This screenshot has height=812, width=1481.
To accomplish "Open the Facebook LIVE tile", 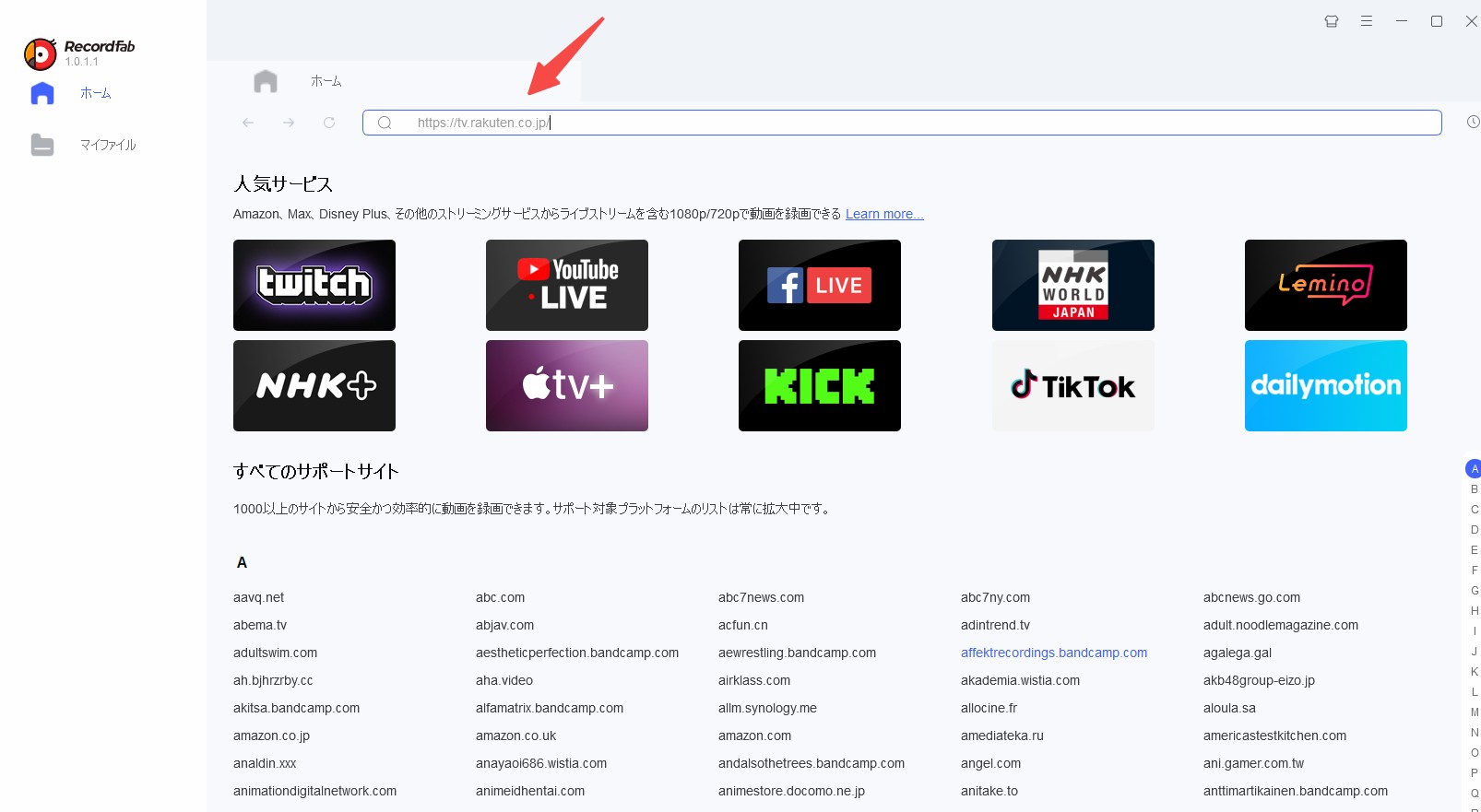I will click(820, 285).
